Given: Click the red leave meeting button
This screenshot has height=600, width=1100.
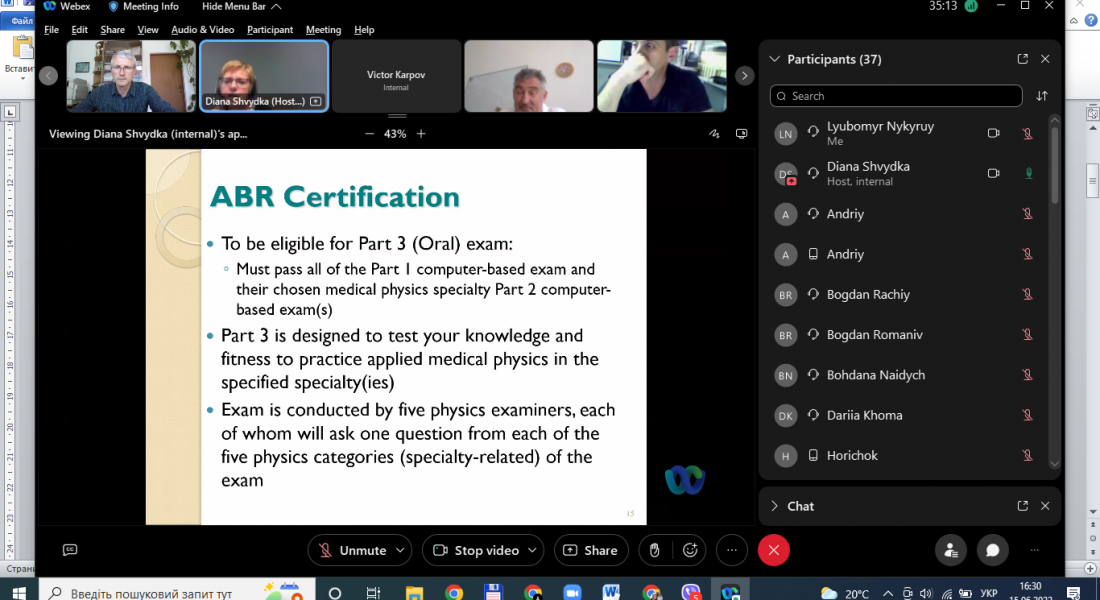Looking at the screenshot, I should pyautogui.click(x=773, y=550).
